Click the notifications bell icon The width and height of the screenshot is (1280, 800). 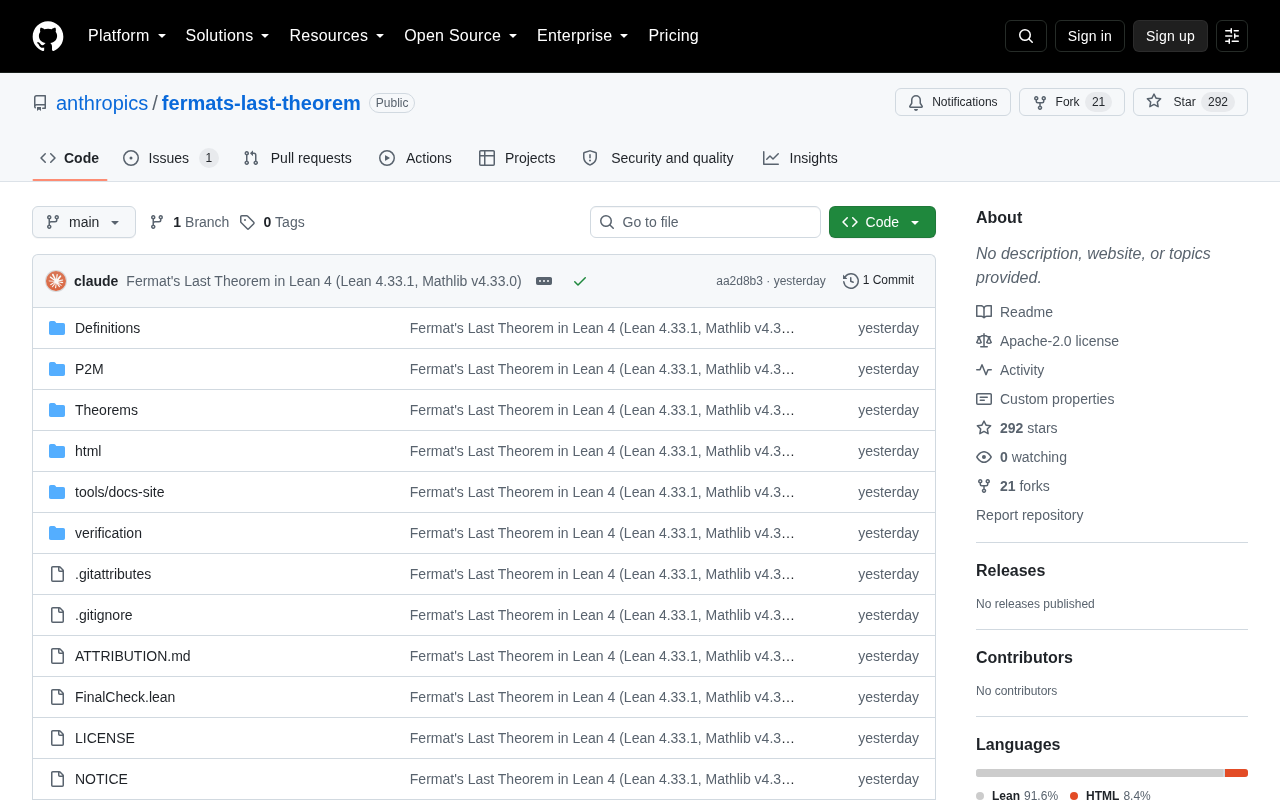pyautogui.click(x=916, y=102)
